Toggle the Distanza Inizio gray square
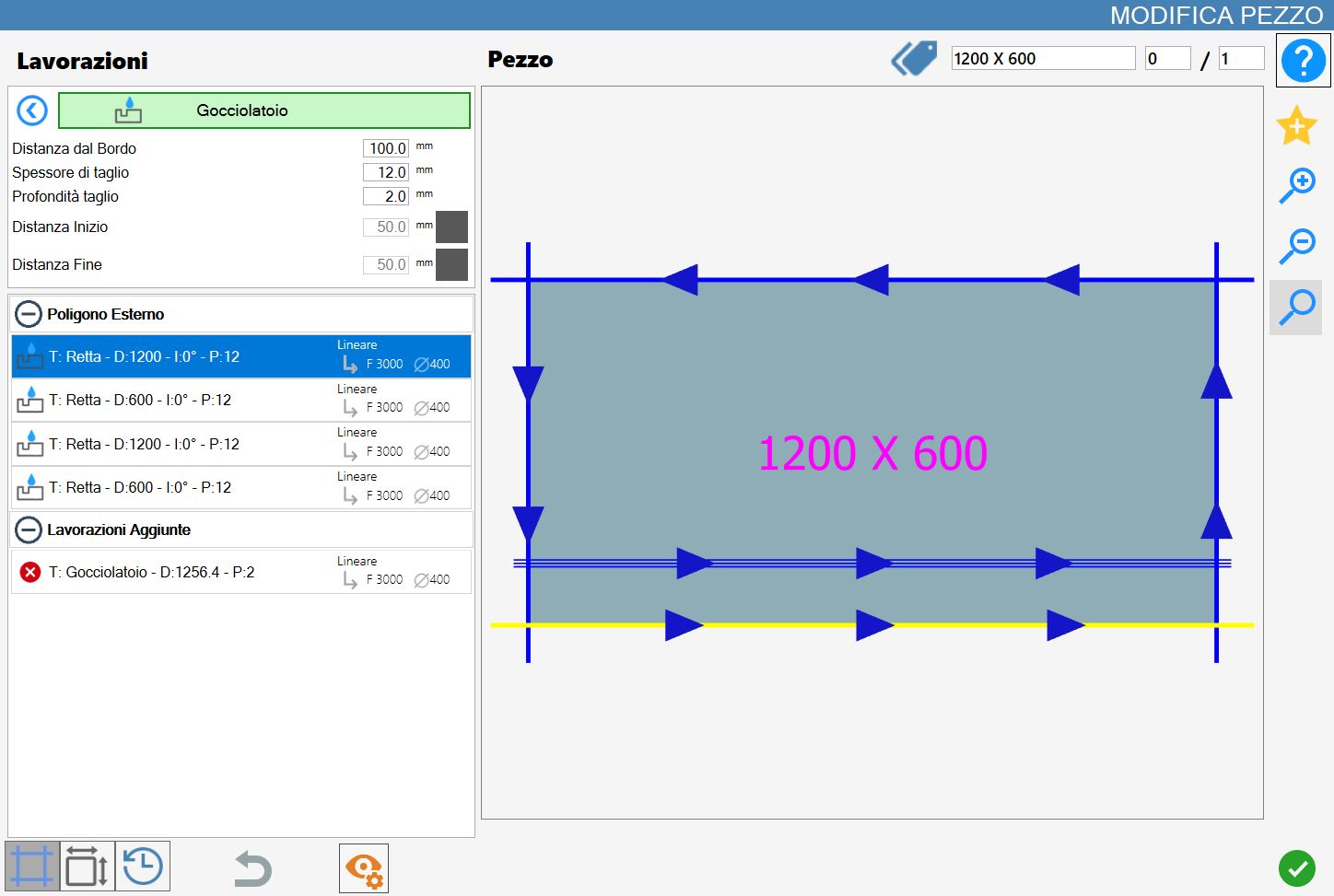This screenshot has height=896, width=1334. 451,227
